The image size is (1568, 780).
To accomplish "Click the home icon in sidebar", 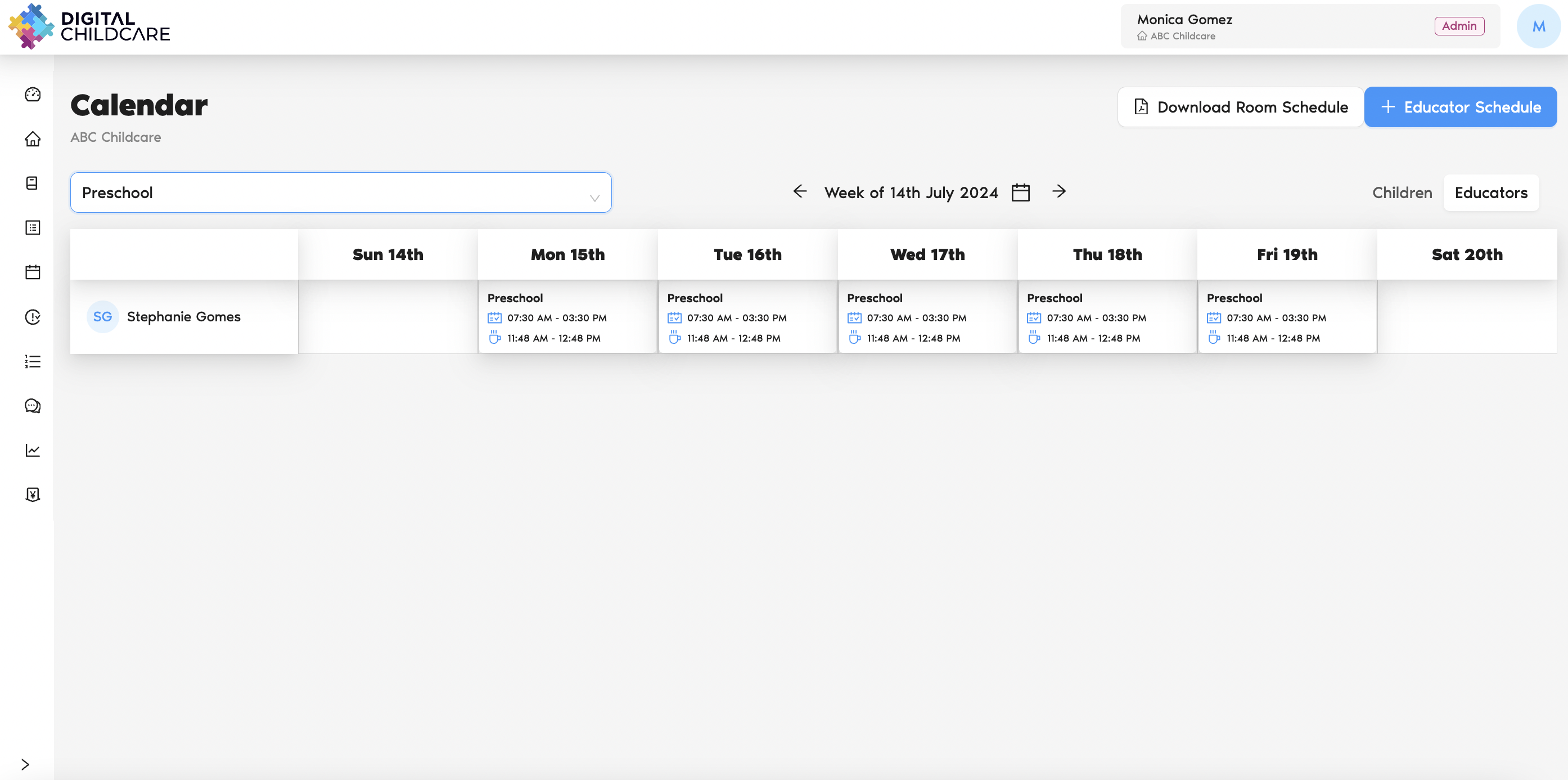I will [33, 139].
